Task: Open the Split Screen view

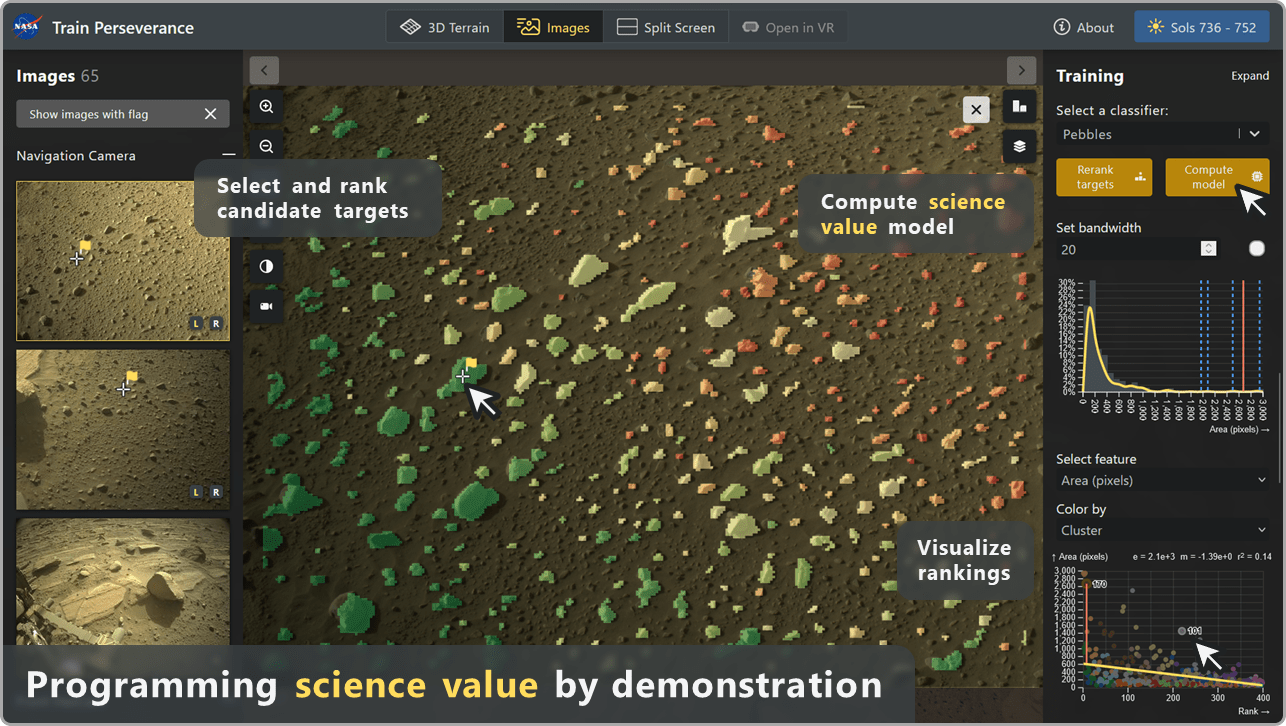Action: click(666, 27)
